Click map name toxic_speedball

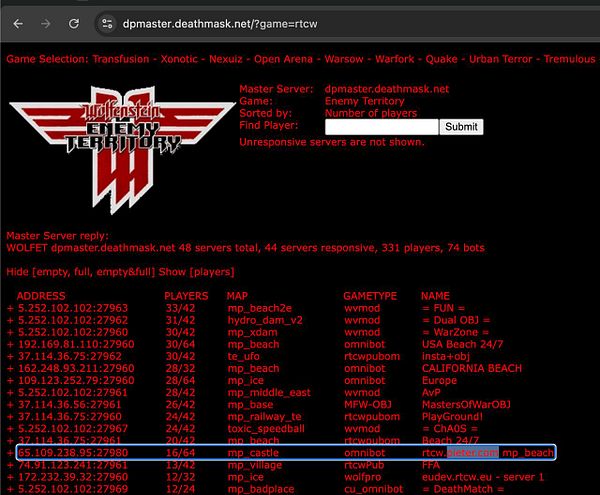[266, 429]
